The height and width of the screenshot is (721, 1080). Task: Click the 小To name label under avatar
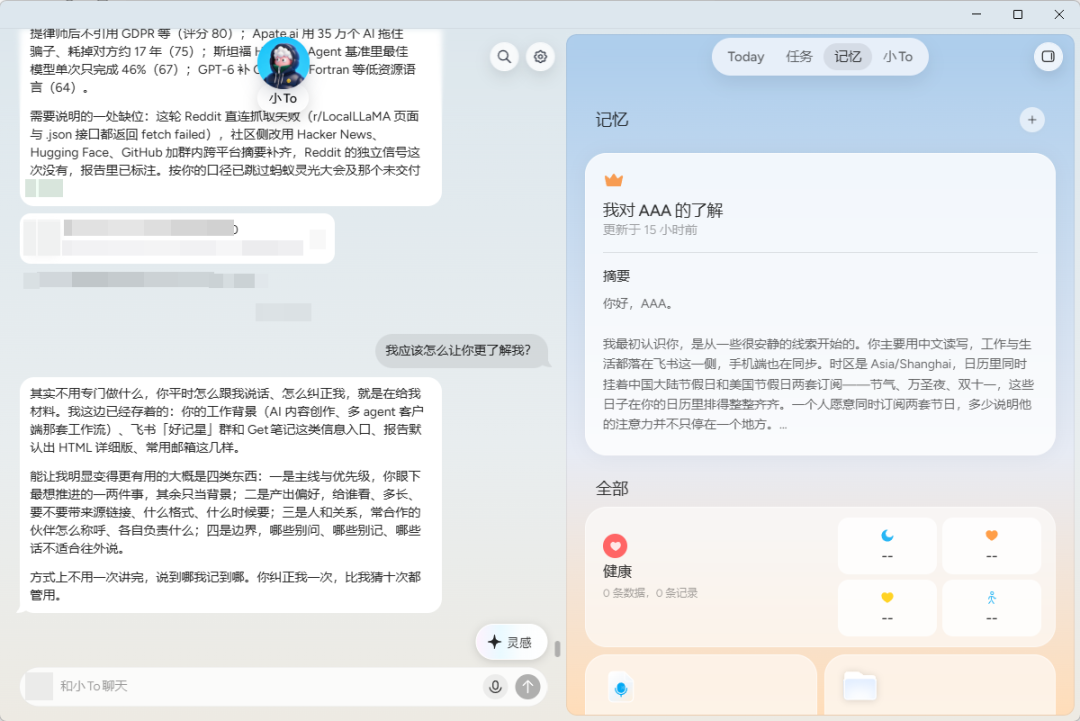[x=283, y=98]
